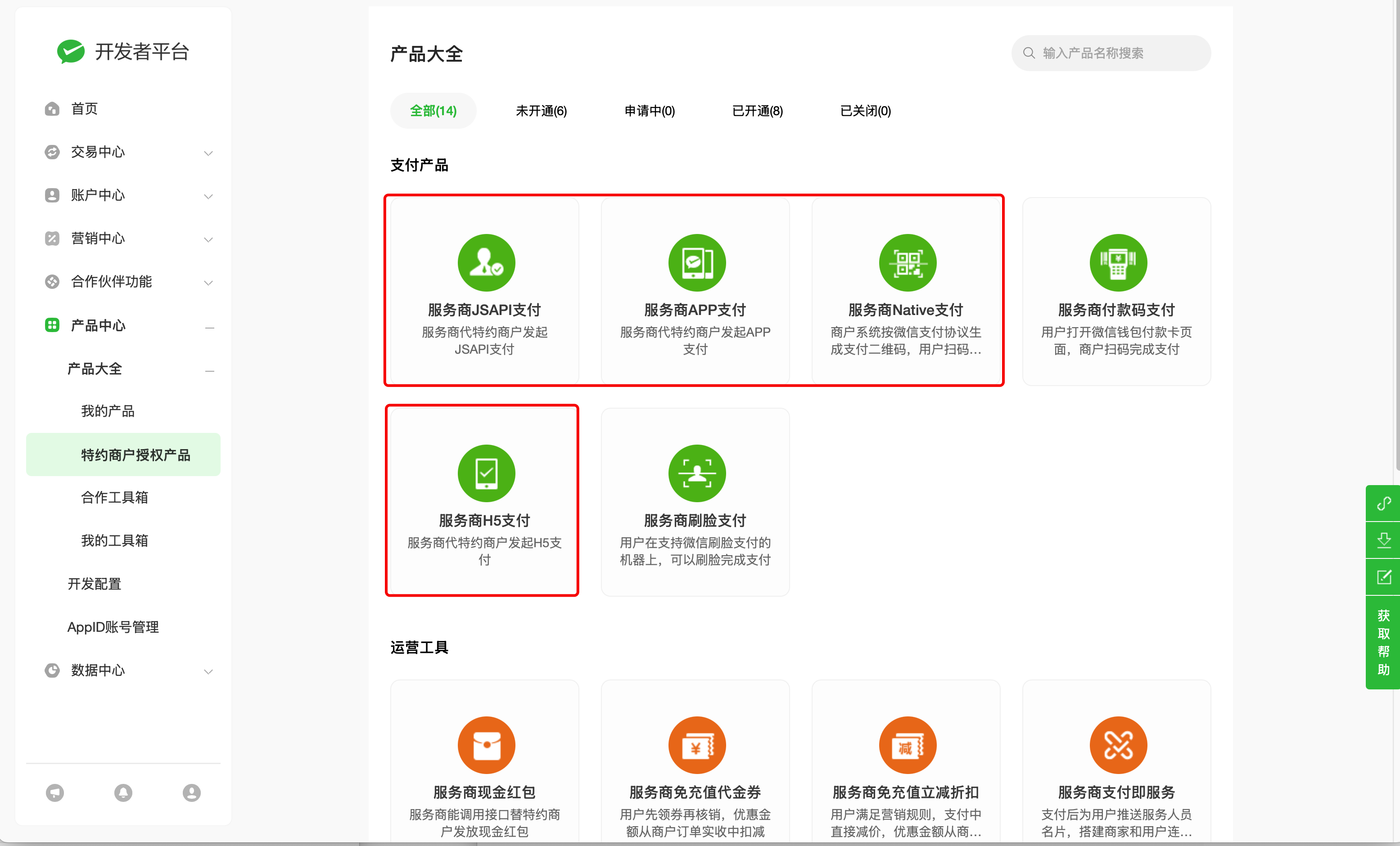Viewport: 1400px width, 846px height.
Task: Switch to the 申请中(0) tab
Action: pyautogui.click(x=650, y=111)
